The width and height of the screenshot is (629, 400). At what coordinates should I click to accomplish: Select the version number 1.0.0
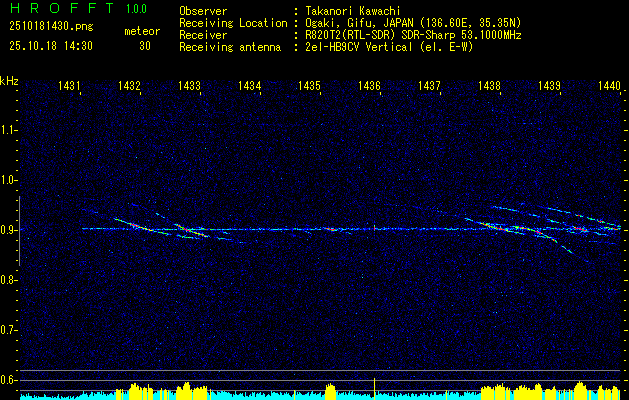(x=136, y=9)
